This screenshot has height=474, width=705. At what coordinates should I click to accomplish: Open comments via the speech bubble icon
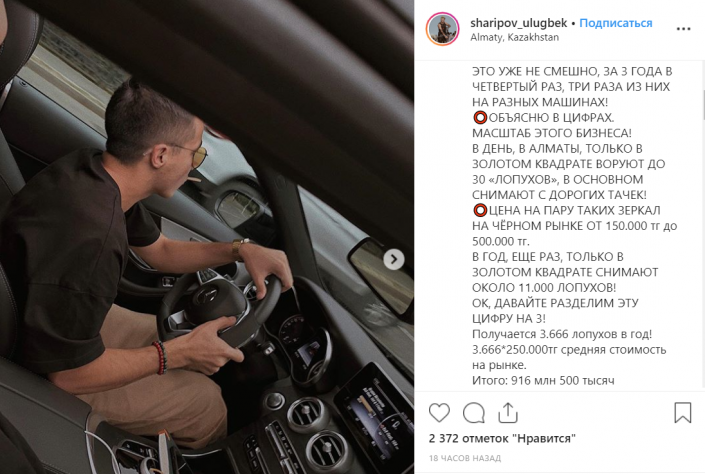[473, 413]
